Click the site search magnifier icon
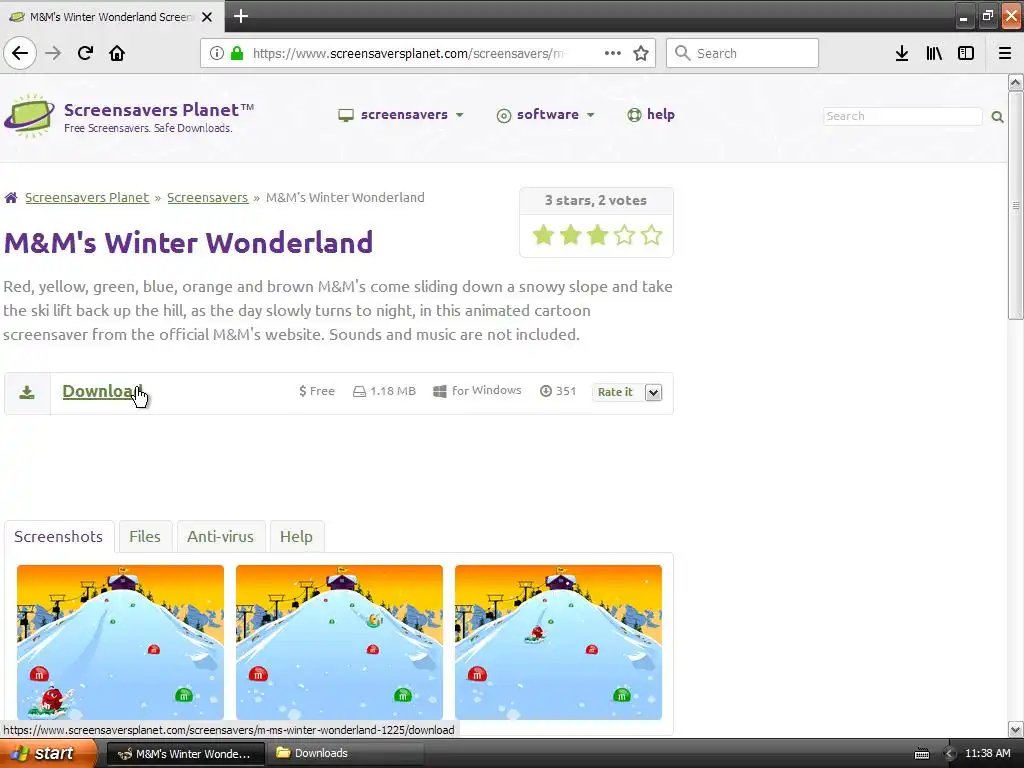Viewport: 1024px width, 768px height. pos(997,116)
